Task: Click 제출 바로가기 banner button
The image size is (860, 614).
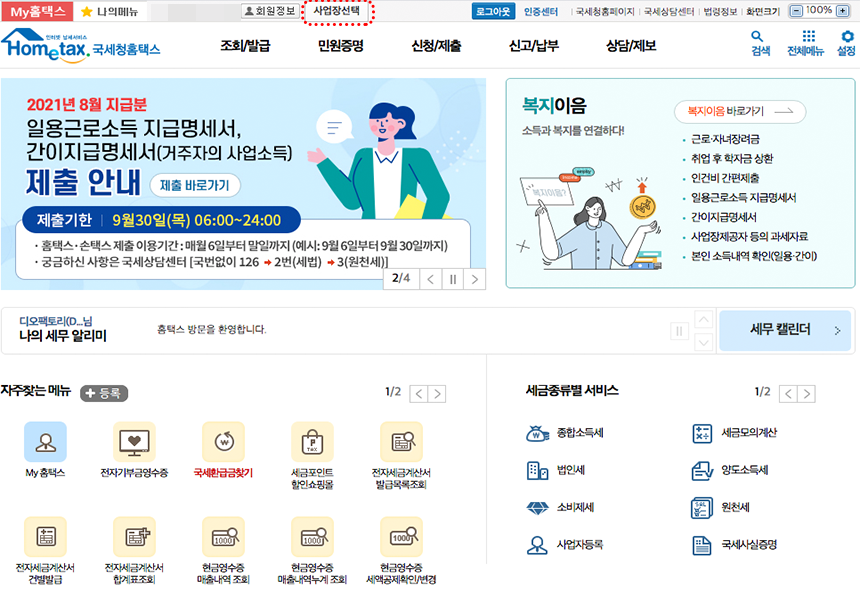Action: click(195, 185)
